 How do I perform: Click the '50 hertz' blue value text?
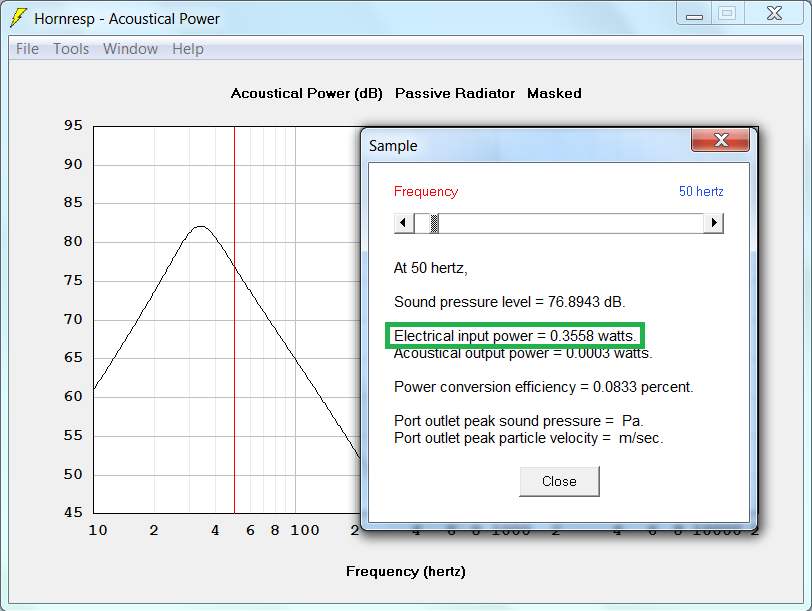[701, 192]
